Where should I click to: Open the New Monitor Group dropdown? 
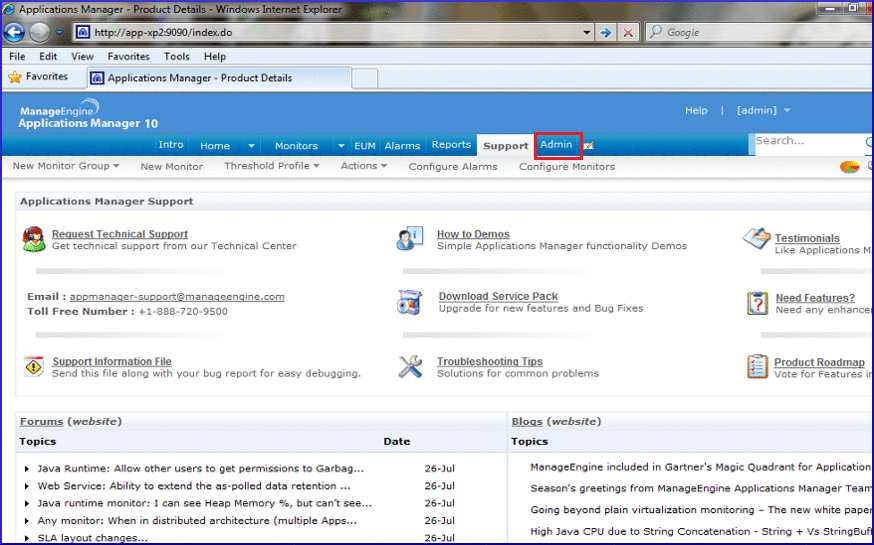66,166
